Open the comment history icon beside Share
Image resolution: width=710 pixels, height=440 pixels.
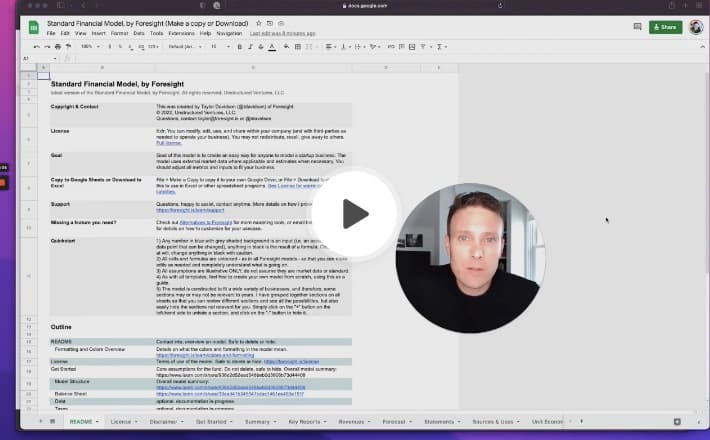click(637, 27)
